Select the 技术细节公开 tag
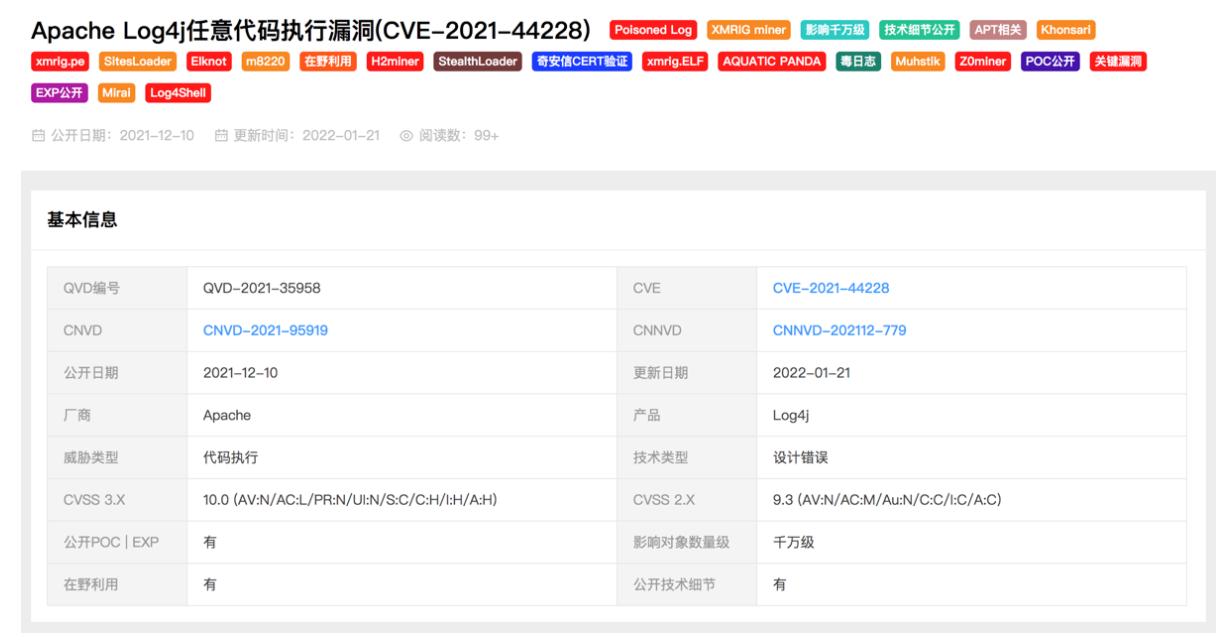 918,30
